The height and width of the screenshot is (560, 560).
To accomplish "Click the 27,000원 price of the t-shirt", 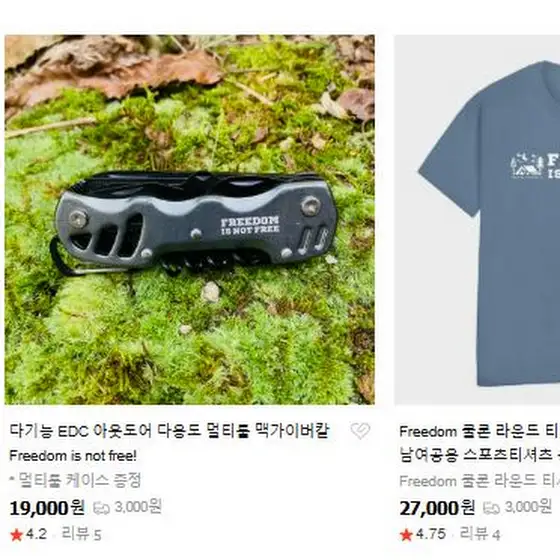I will click(x=437, y=508).
